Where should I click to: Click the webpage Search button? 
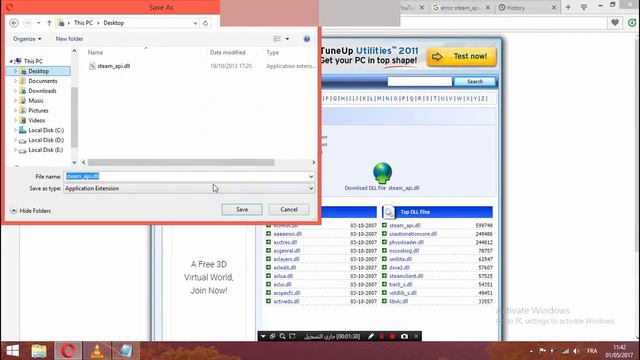click(475, 81)
